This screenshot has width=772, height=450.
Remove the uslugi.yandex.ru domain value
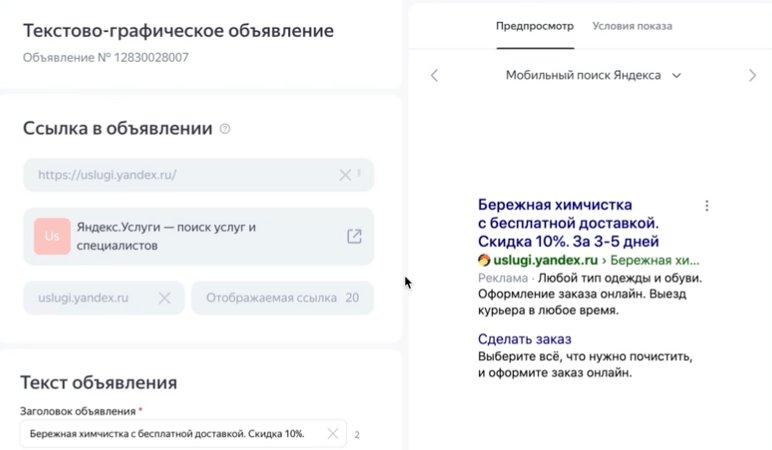[x=164, y=298]
